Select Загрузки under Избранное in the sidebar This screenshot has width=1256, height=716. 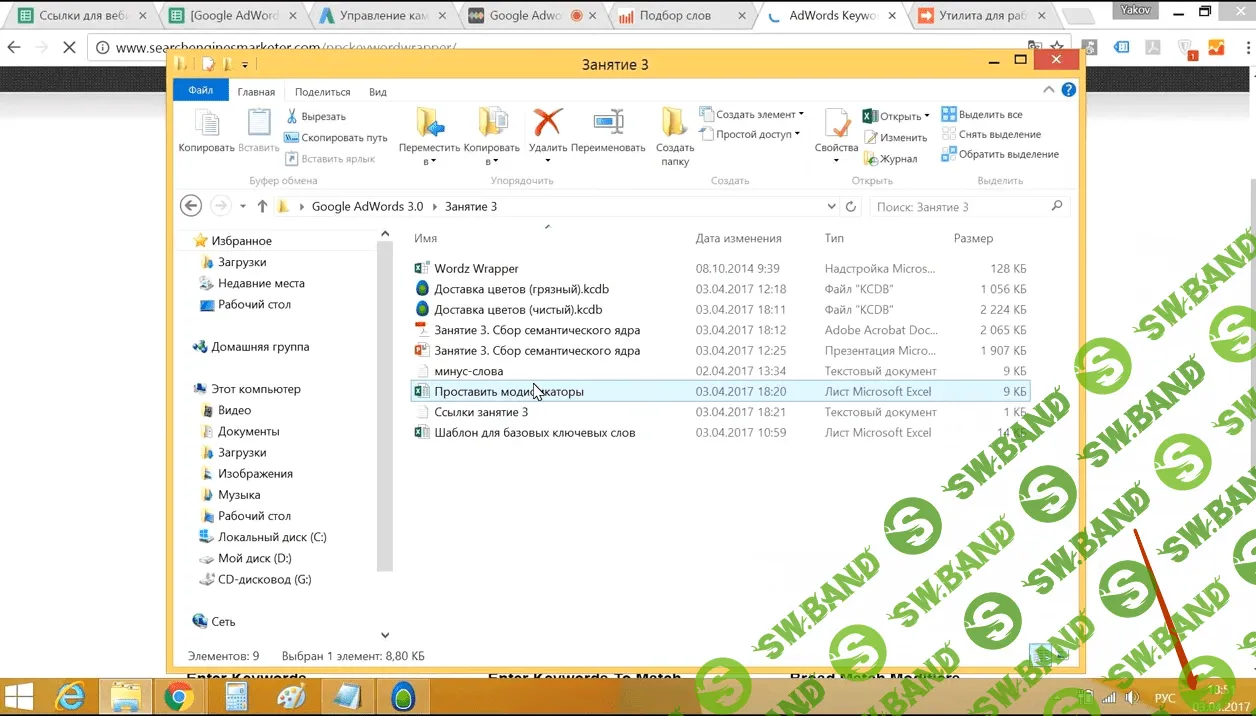pos(242,262)
